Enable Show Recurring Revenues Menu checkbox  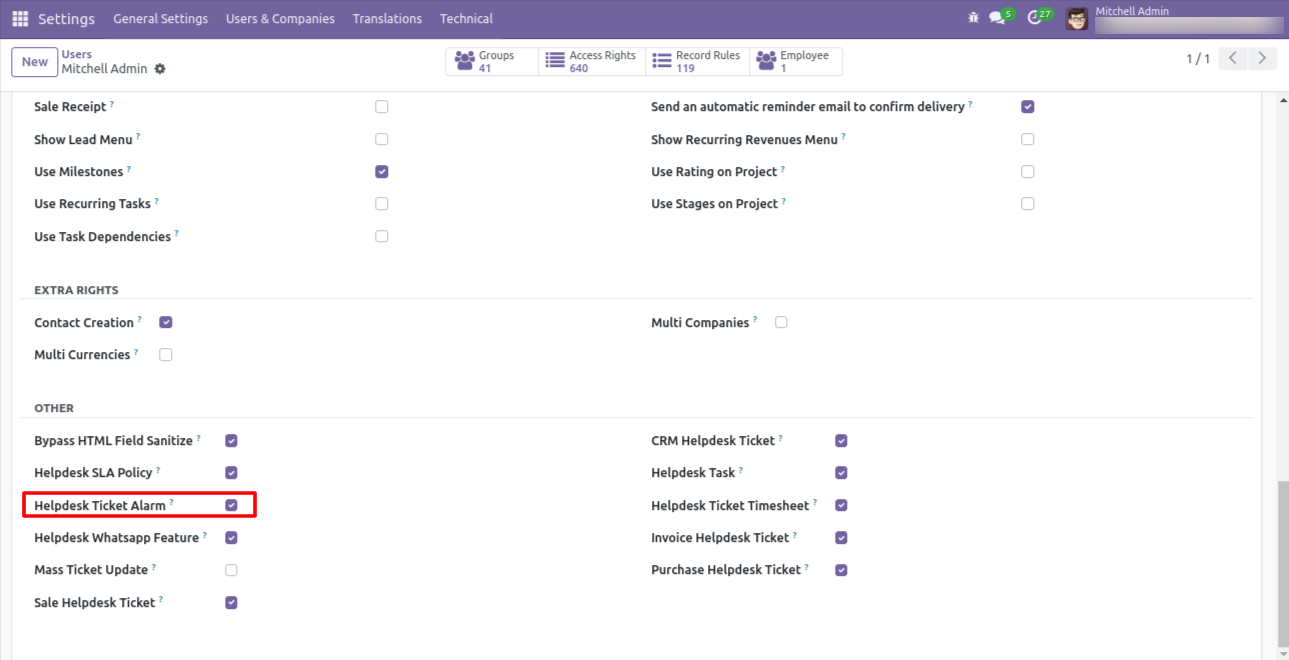click(x=1028, y=139)
